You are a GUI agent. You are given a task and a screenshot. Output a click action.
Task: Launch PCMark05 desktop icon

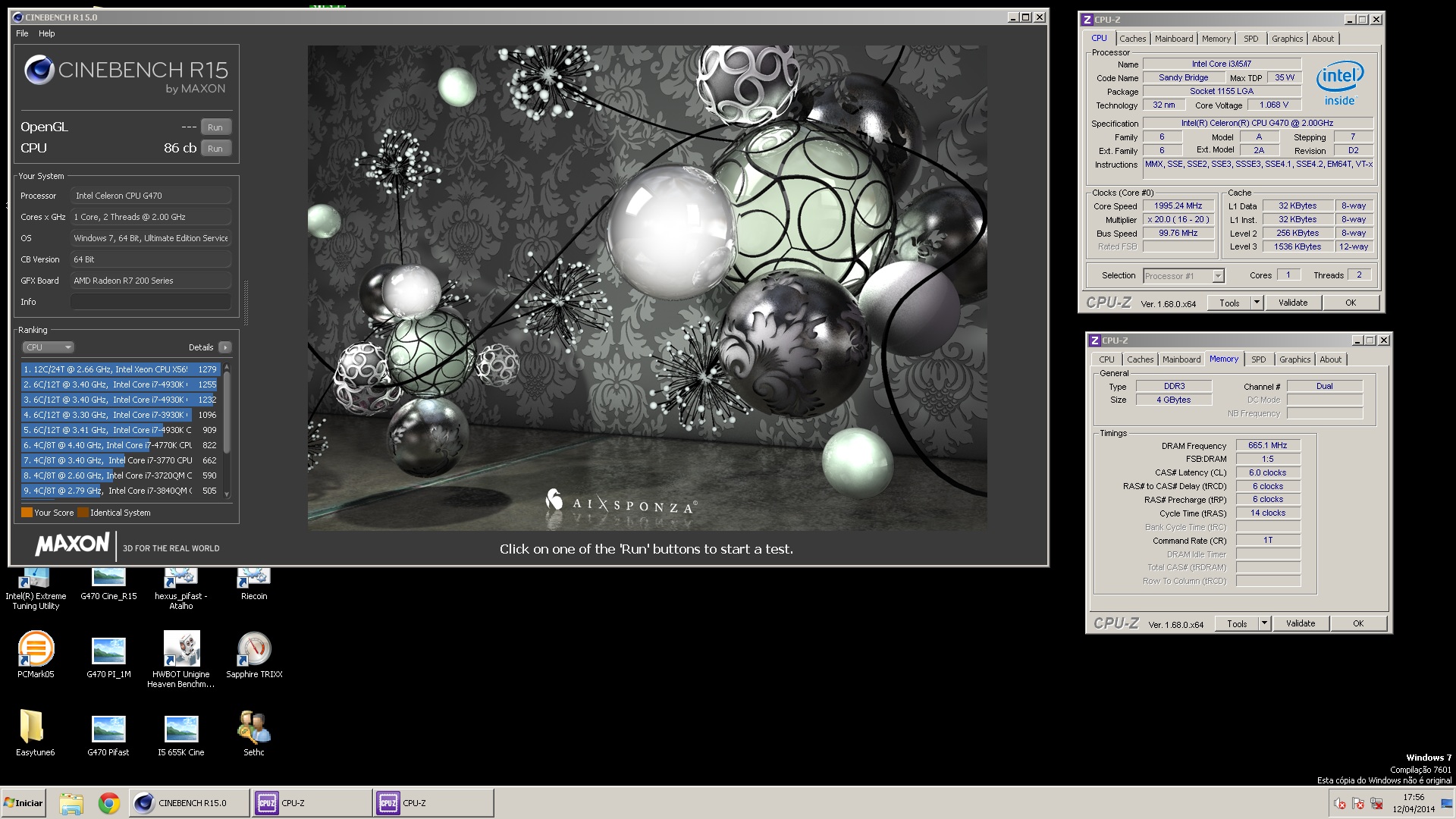coord(36,654)
